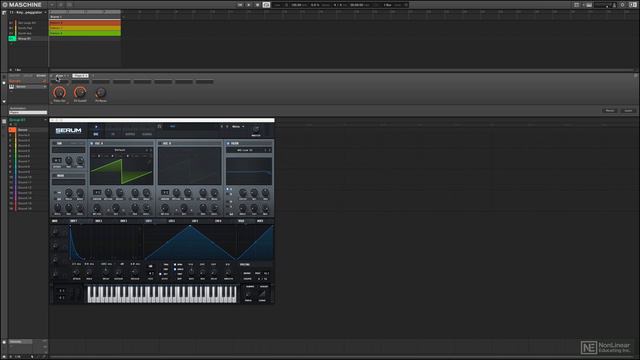
Task: Click the Maschine logo in the header
Action: [22, 4]
